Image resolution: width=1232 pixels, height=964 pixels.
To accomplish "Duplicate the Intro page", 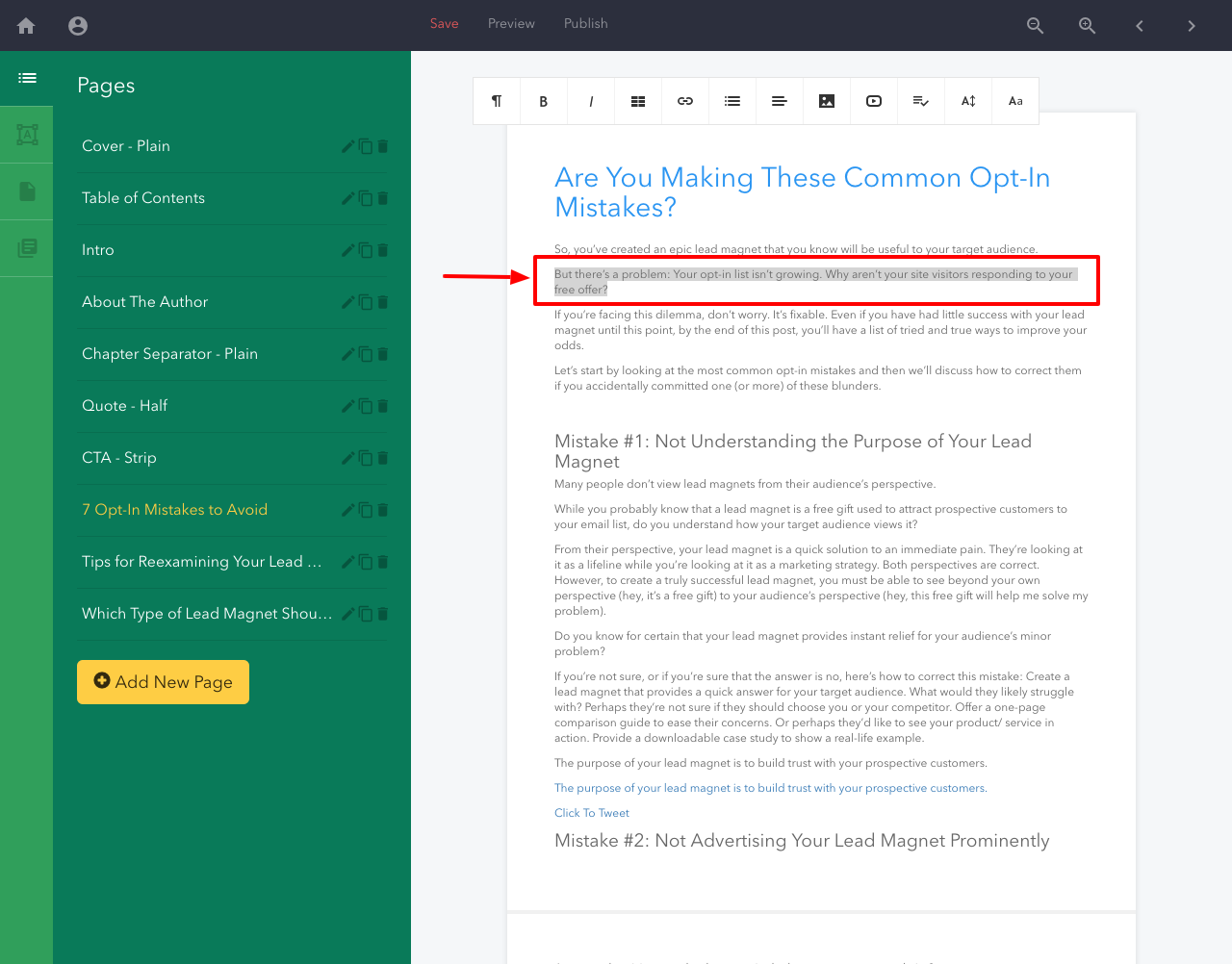I will tap(366, 250).
